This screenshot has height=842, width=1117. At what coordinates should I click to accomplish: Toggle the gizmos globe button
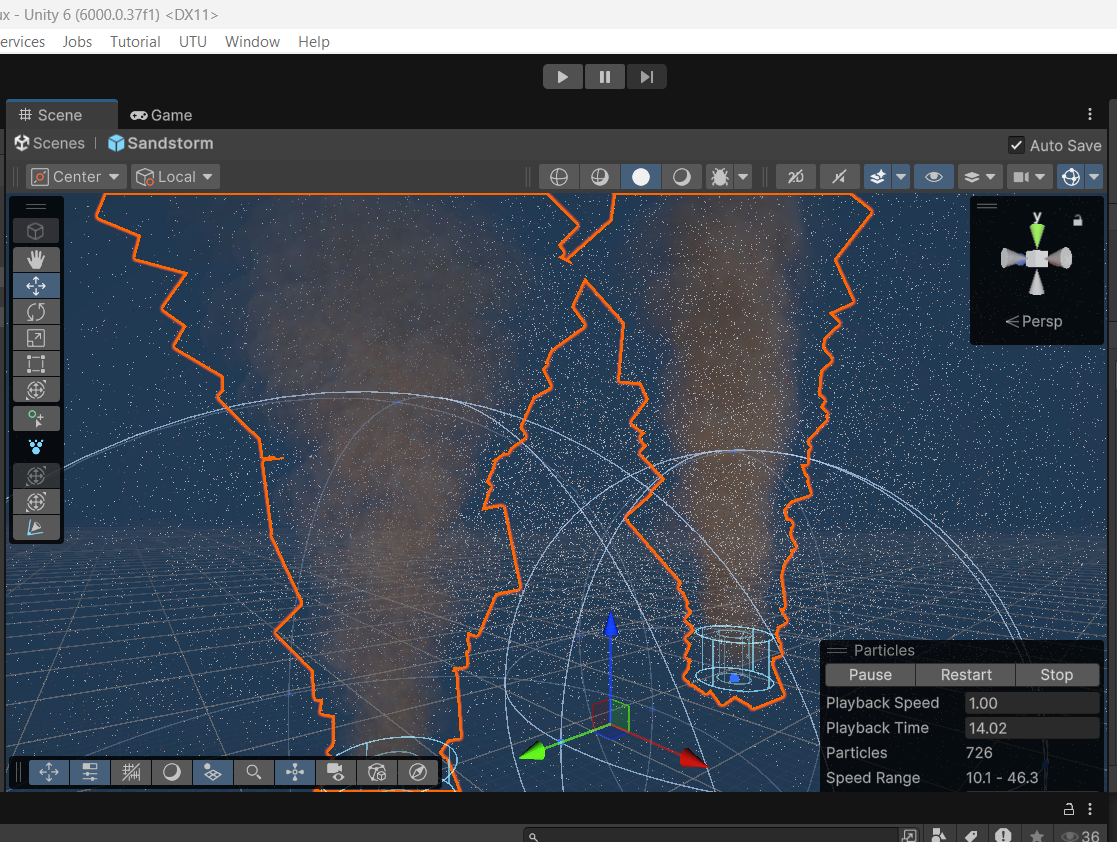pos(1071,177)
